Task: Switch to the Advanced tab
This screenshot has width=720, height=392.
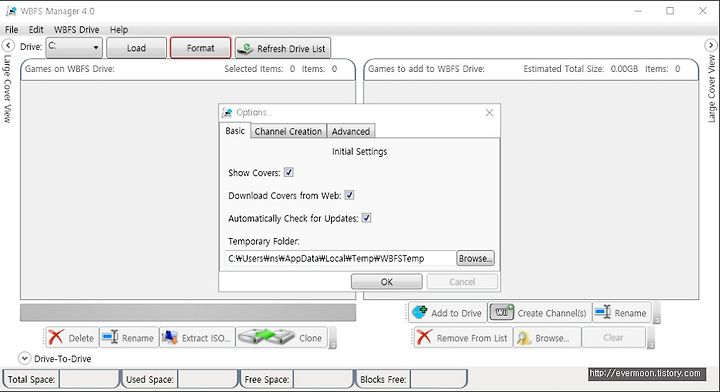Action: [351, 131]
